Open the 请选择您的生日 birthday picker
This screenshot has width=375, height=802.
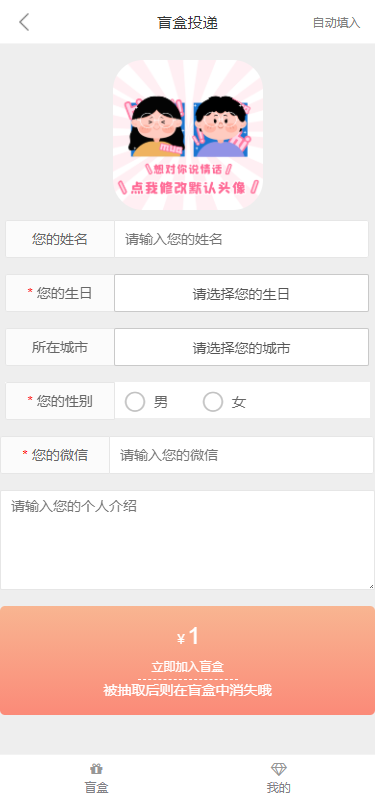tap(241, 293)
